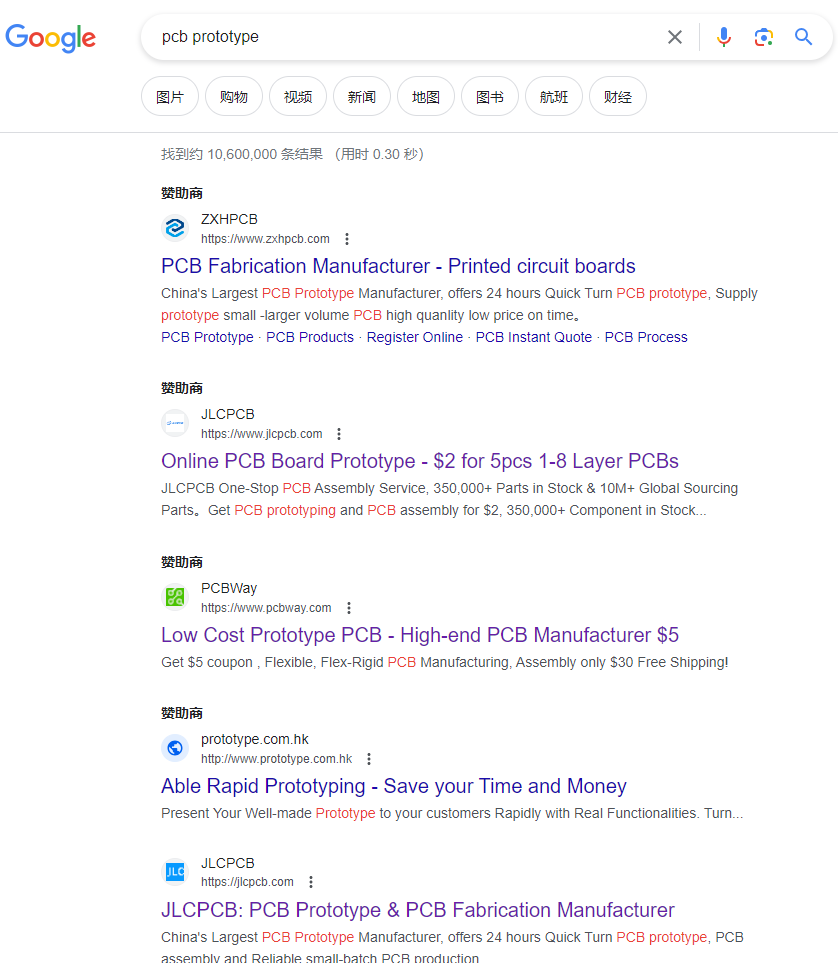Open Google Lens image search

[x=763, y=36]
